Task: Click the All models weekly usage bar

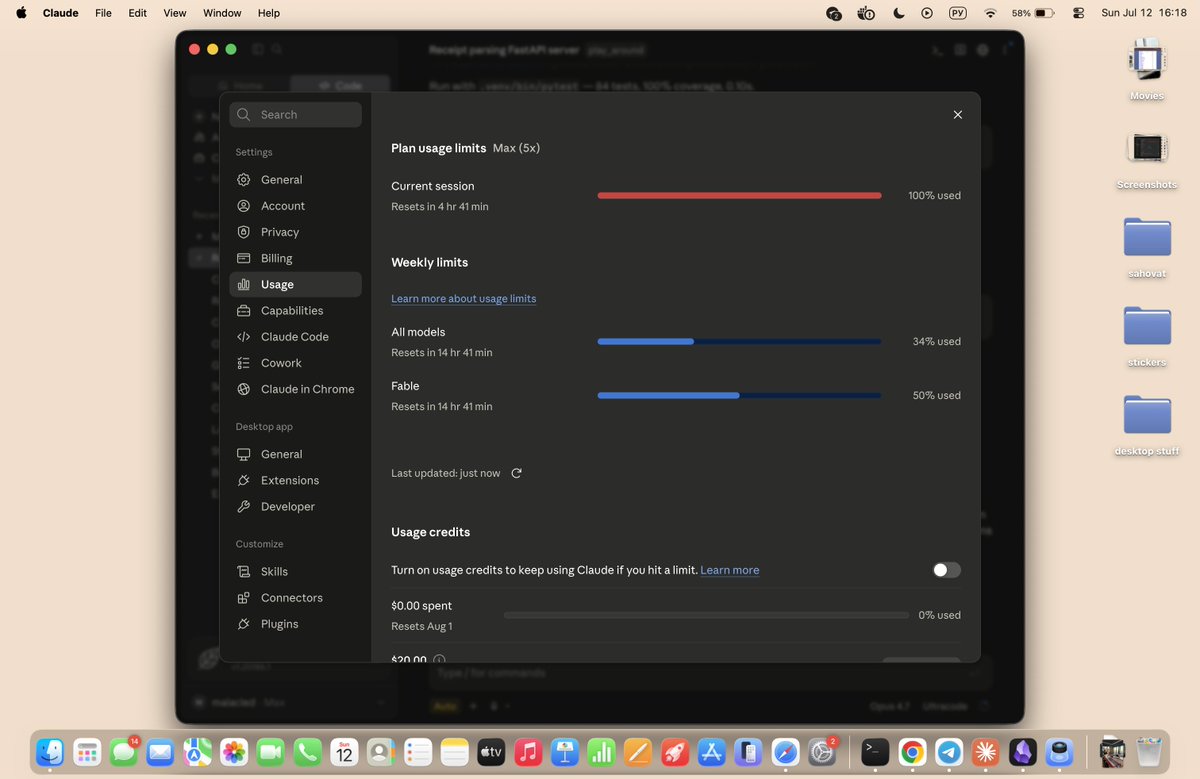Action: point(739,342)
